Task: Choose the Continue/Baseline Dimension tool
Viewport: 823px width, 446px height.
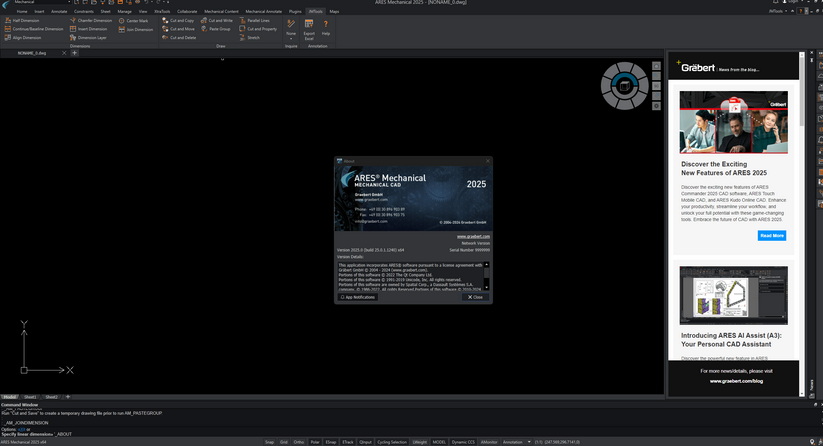Action: click(34, 29)
